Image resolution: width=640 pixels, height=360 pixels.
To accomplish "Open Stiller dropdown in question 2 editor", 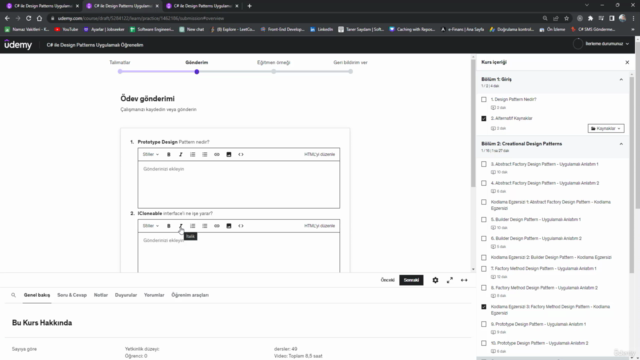I will (151, 226).
